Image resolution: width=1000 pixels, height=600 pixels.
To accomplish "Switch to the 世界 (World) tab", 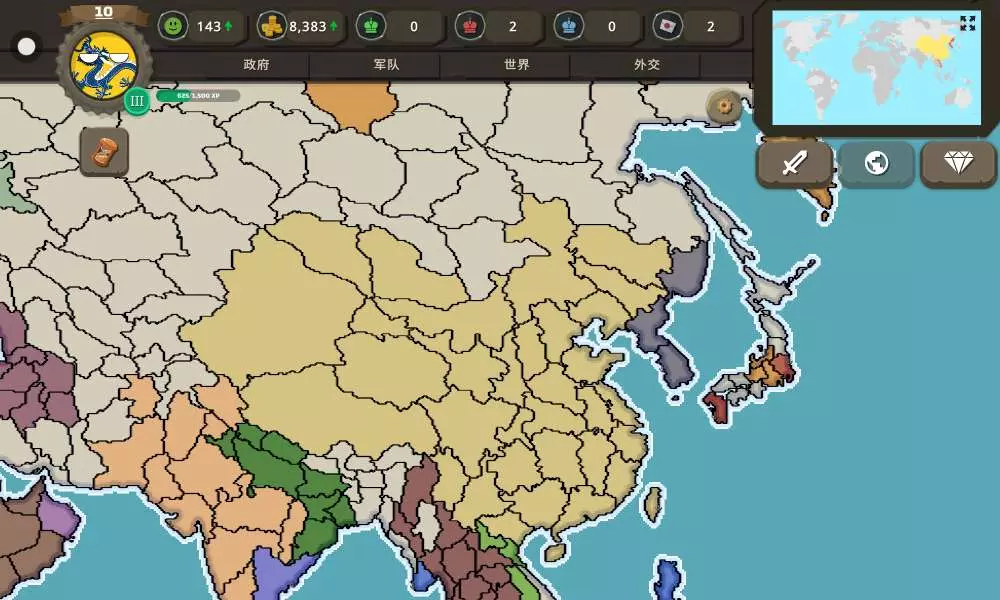I will click(x=516, y=65).
